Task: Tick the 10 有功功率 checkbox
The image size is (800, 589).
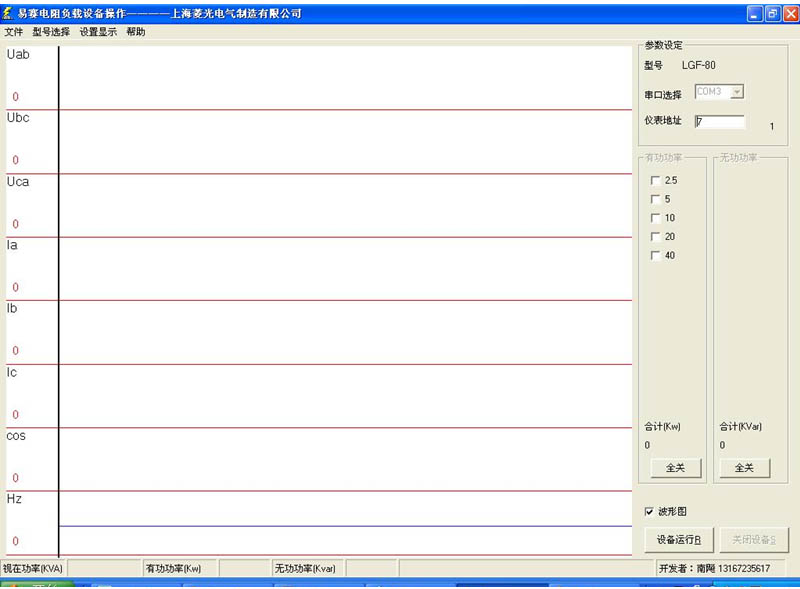Action: (x=656, y=218)
